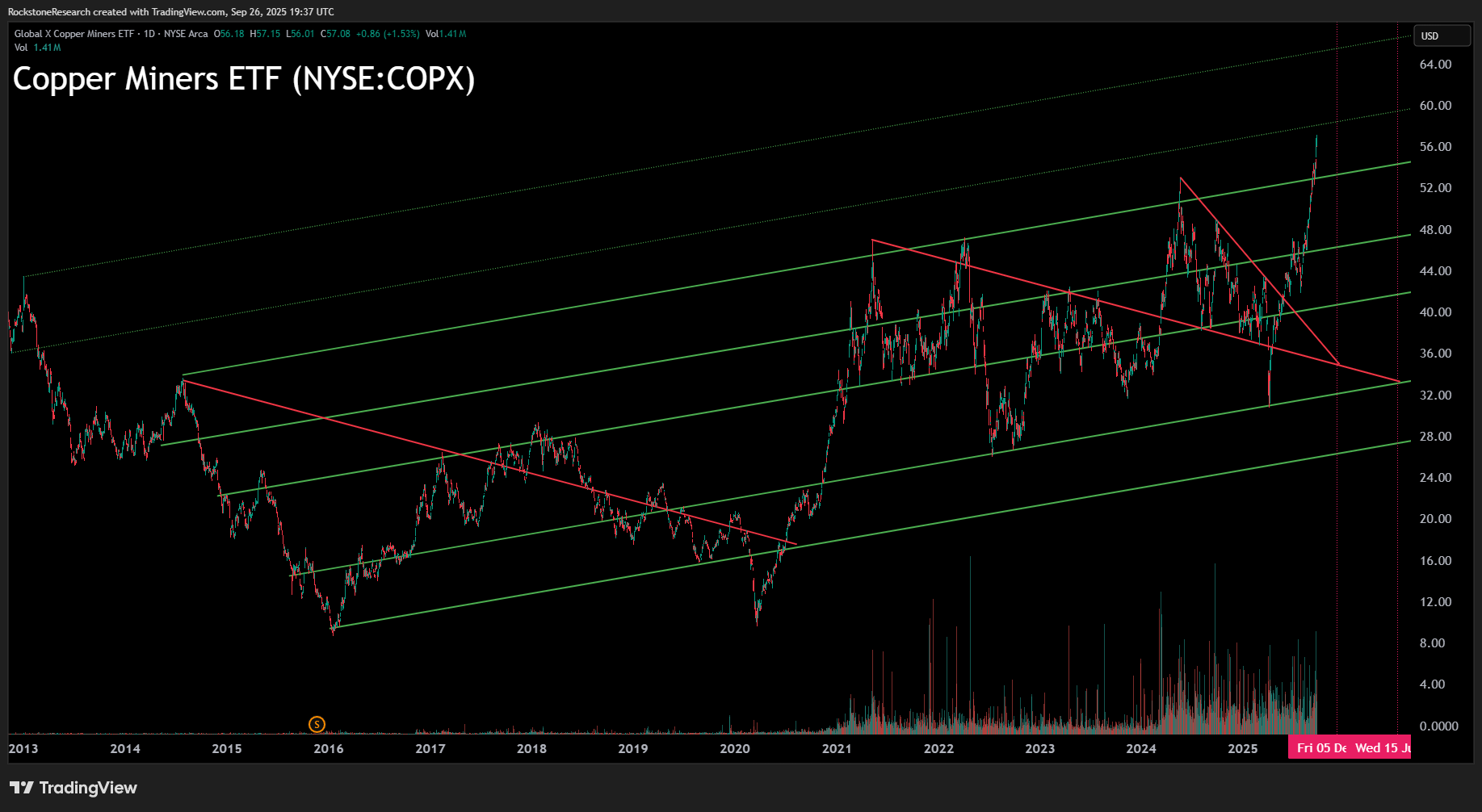Screen dimensions: 1482x812
Task: Click the TradingView logo at bottom left
Action: pyautogui.click(x=73, y=788)
